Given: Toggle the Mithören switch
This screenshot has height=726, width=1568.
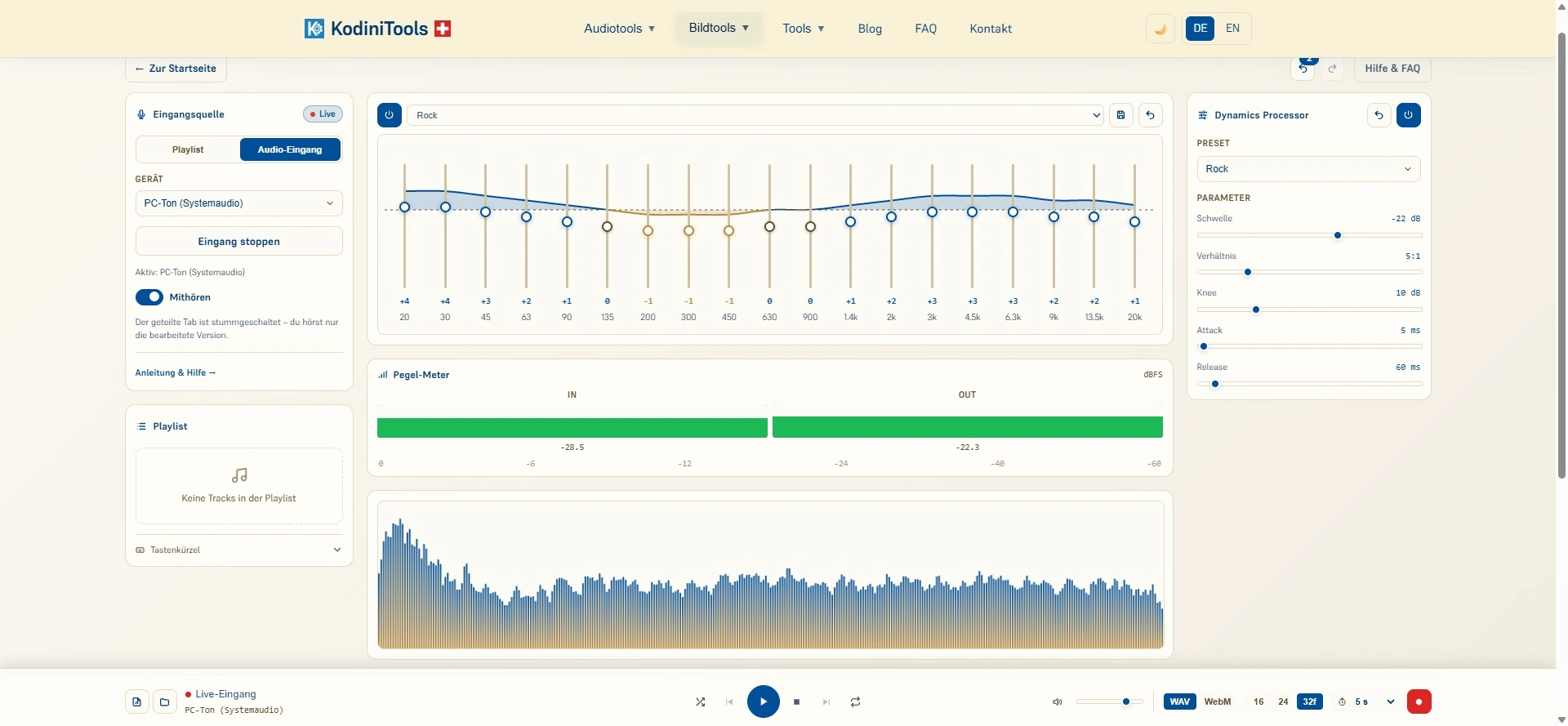Looking at the screenshot, I should 149,297.
